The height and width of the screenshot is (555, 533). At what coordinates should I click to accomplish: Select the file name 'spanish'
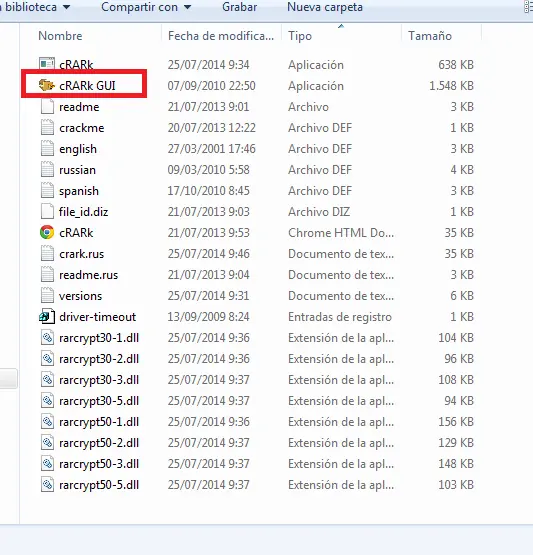pyautogui.click(x=79, y=191)
